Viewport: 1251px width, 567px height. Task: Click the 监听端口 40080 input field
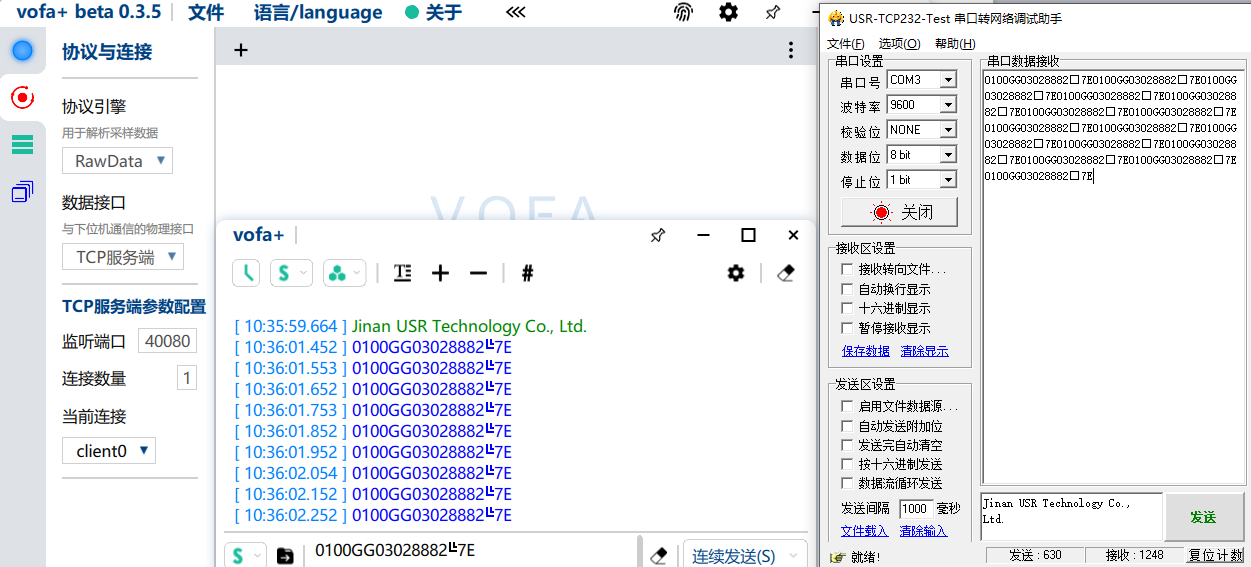pyautogui.click(x=167, y=341)
